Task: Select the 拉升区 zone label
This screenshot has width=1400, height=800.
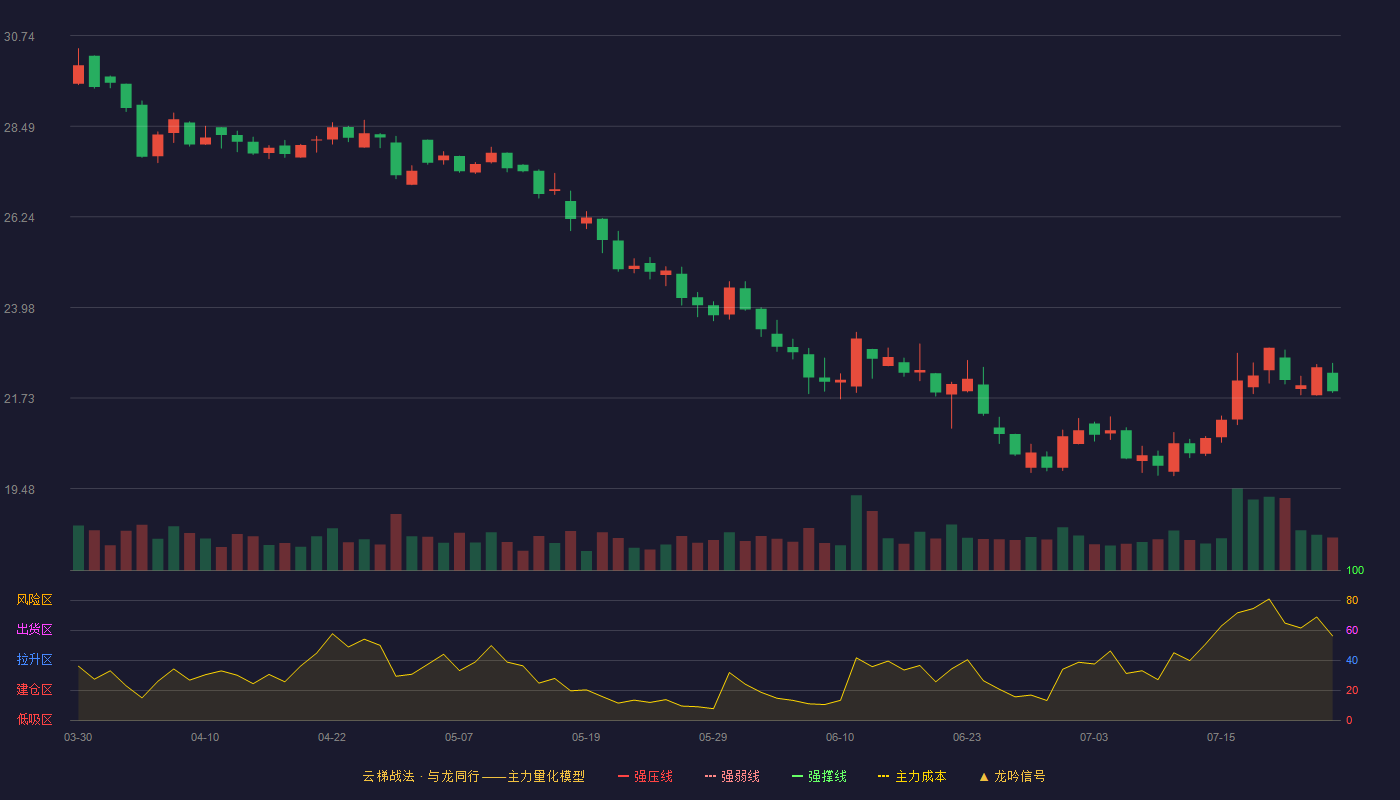Action: [x=34, y=660]
